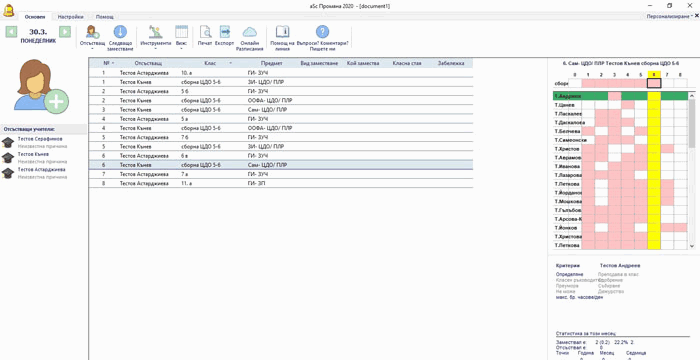This screenshot has width=700, height=360.
Task: Select the row with class 7 б
Action: 280,137
